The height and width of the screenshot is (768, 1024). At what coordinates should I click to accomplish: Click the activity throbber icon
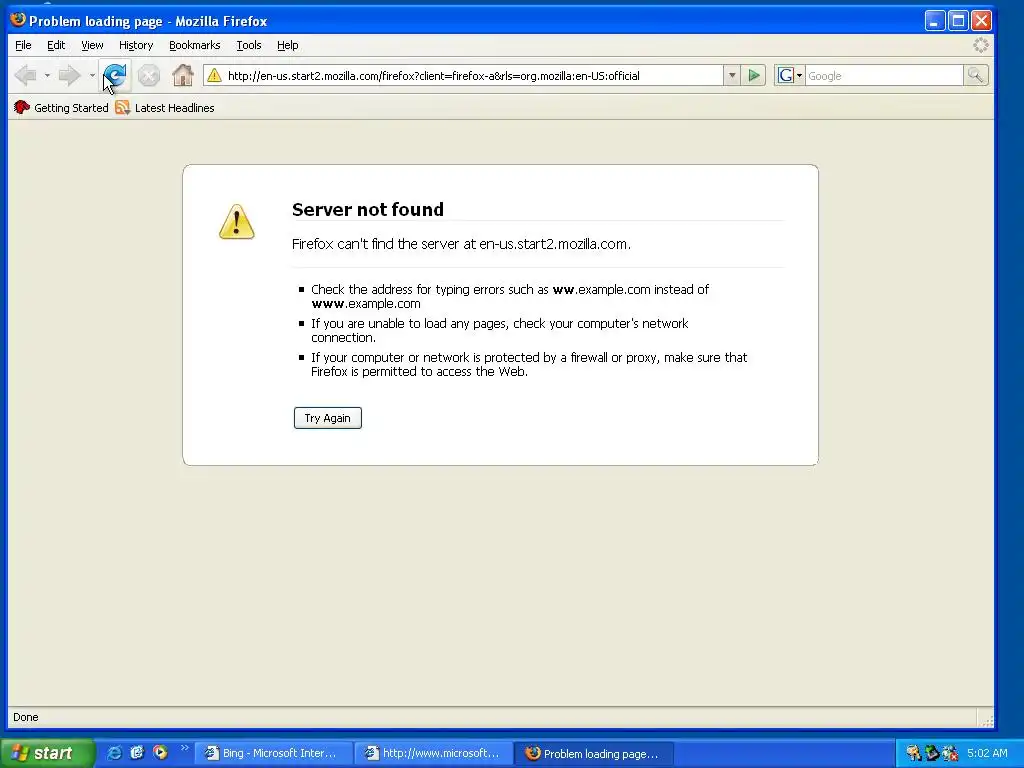click(x=981, y=45)
